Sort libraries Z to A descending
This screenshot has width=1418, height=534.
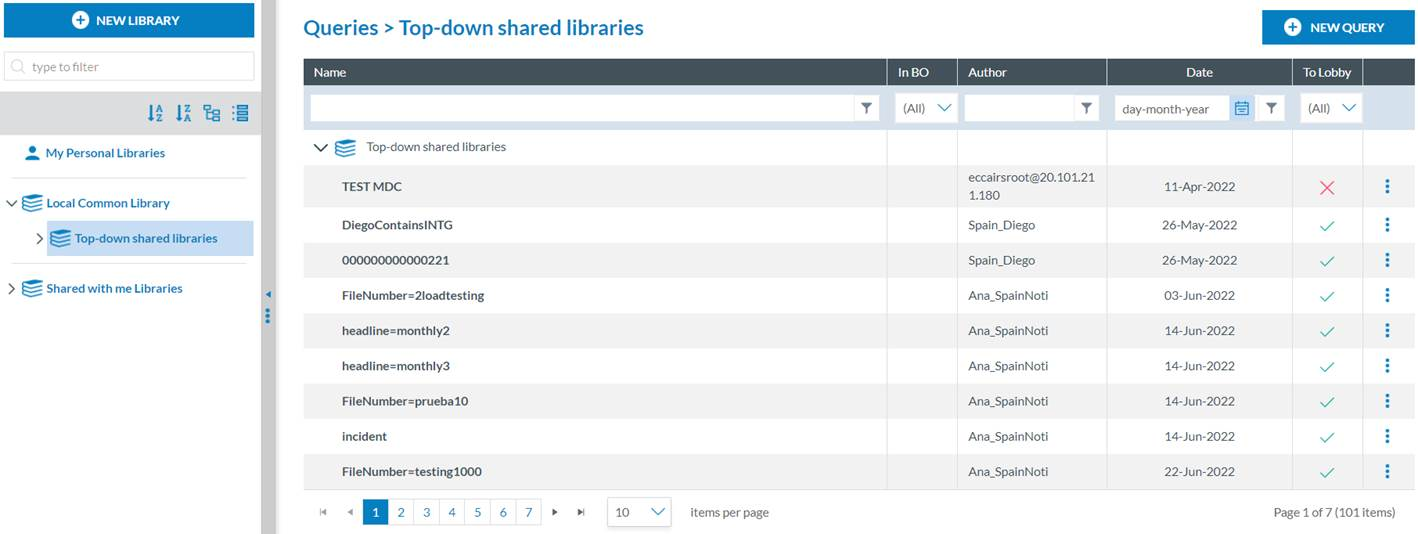pos(183,114)
